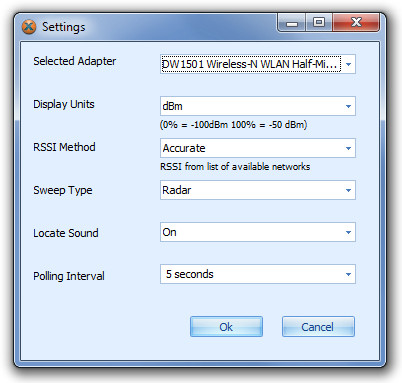The width and height of the screenshot is (402, 383).
Task: Open the Locate Sound dropdown set to On
Action: [x=258, y=232]
